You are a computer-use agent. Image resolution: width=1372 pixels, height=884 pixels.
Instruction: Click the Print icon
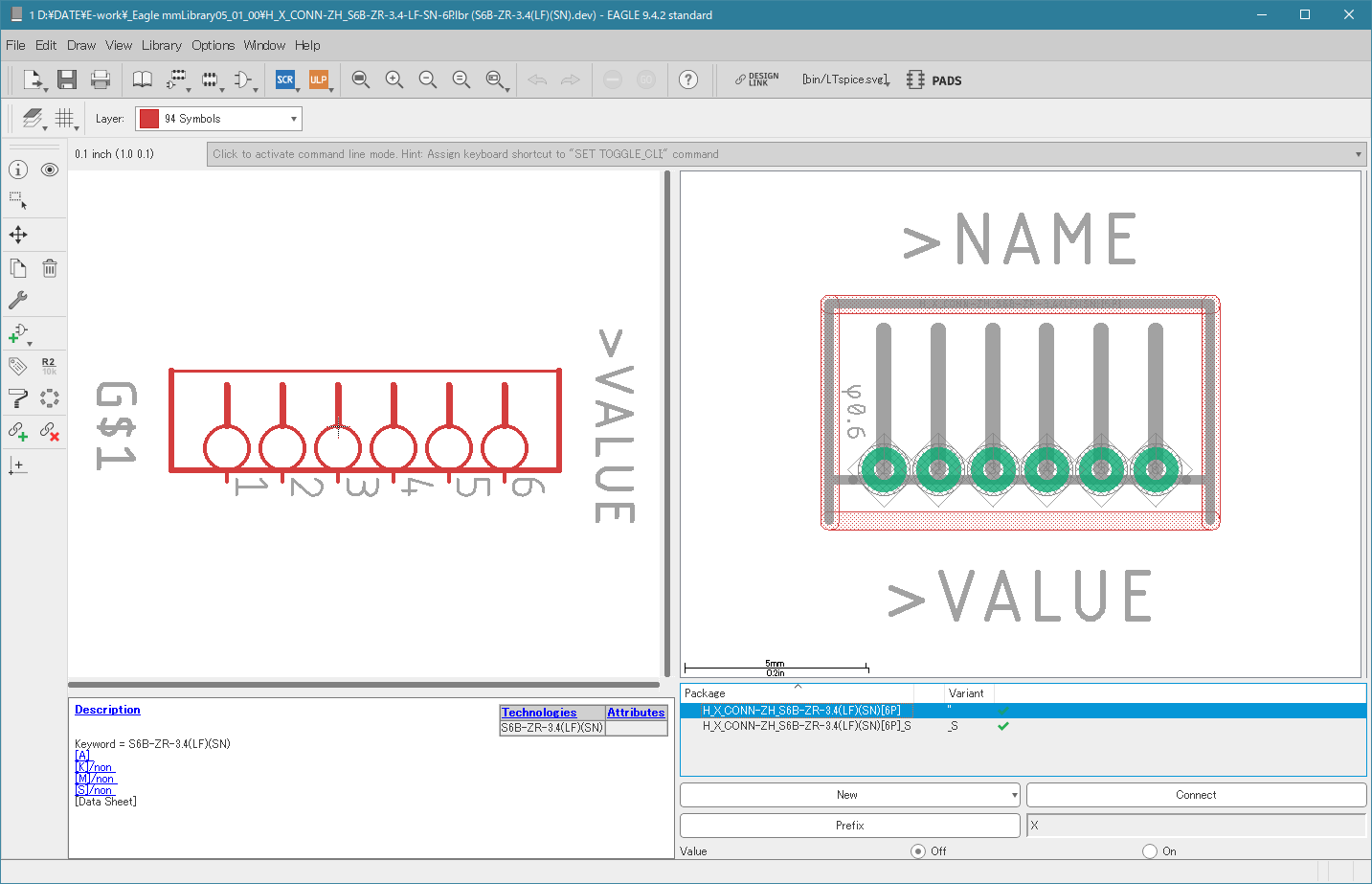pos(101,79)
